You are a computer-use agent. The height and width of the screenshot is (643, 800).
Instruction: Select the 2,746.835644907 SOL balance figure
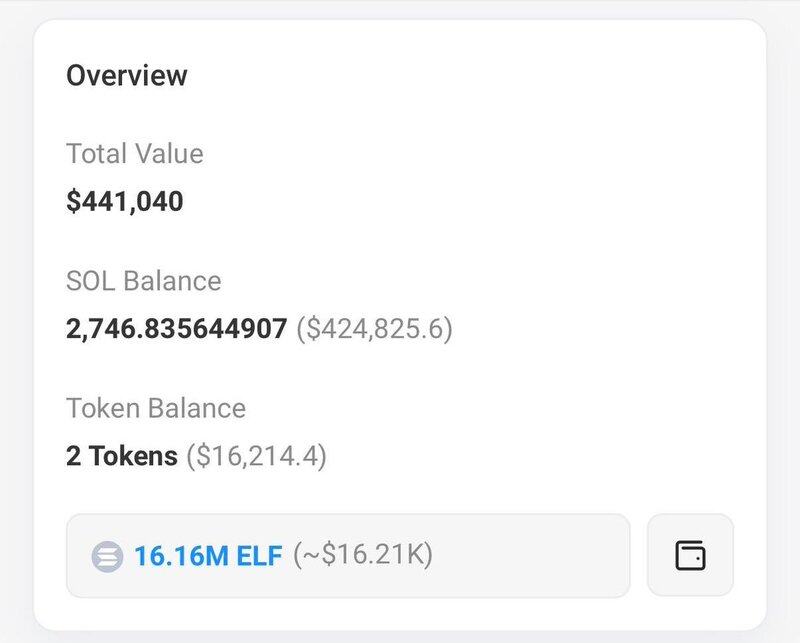[x=176, y=329]
